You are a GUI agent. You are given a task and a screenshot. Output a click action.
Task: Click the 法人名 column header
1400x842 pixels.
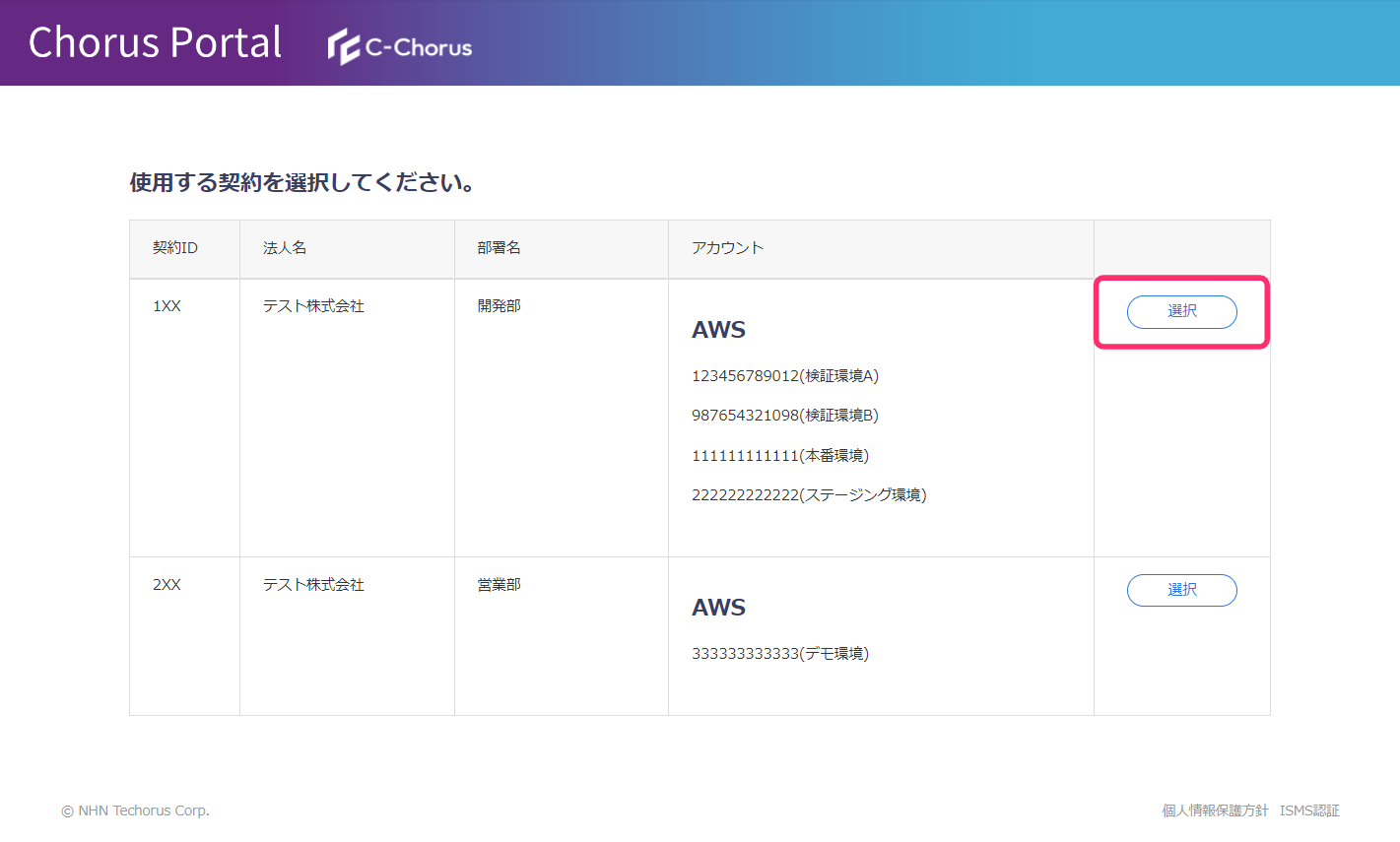point(285,248)
